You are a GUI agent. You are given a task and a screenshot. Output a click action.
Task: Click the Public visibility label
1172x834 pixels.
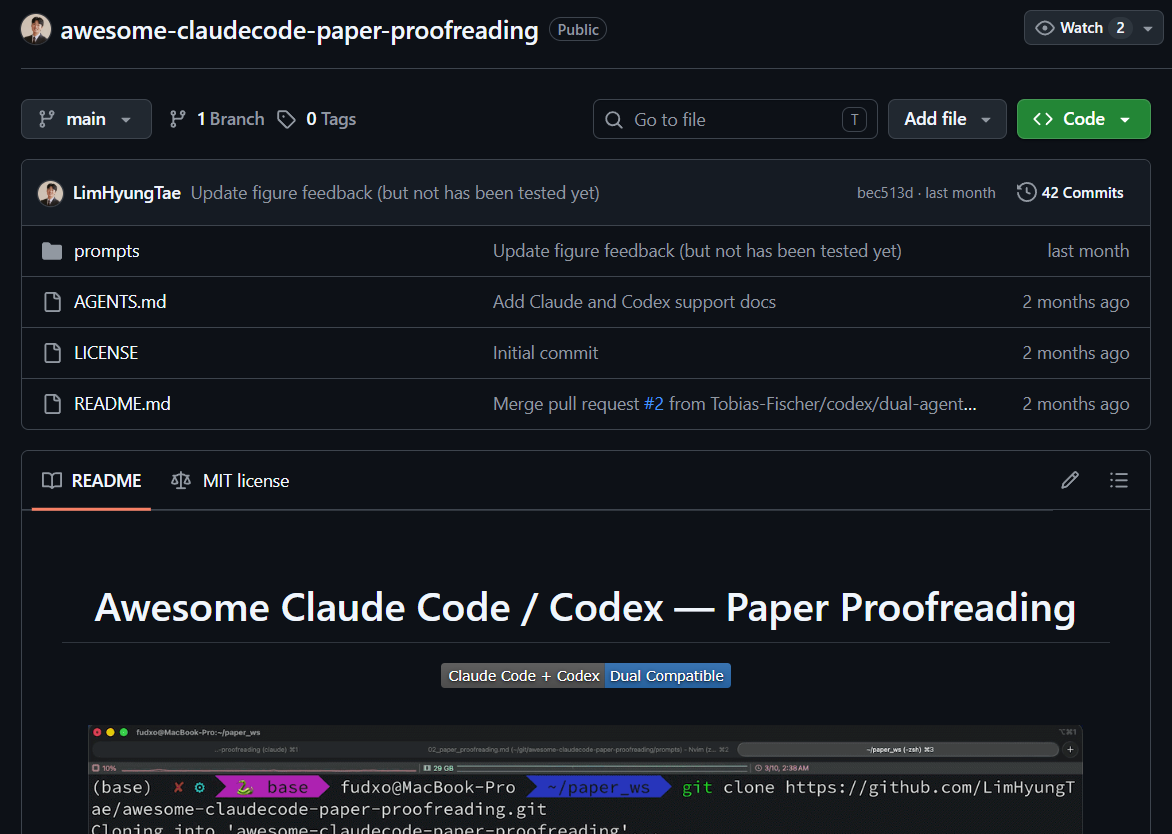578,29
